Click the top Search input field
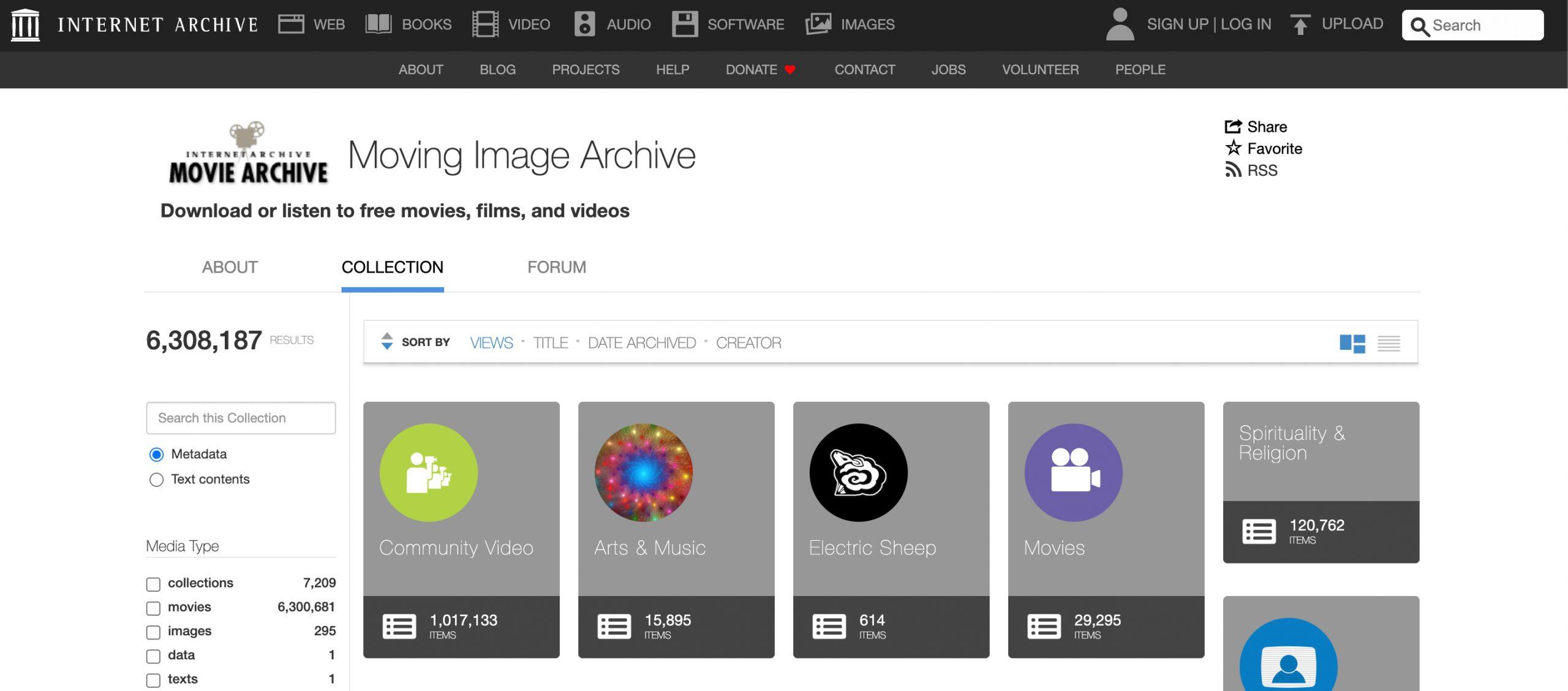 tap(1472, 25)
